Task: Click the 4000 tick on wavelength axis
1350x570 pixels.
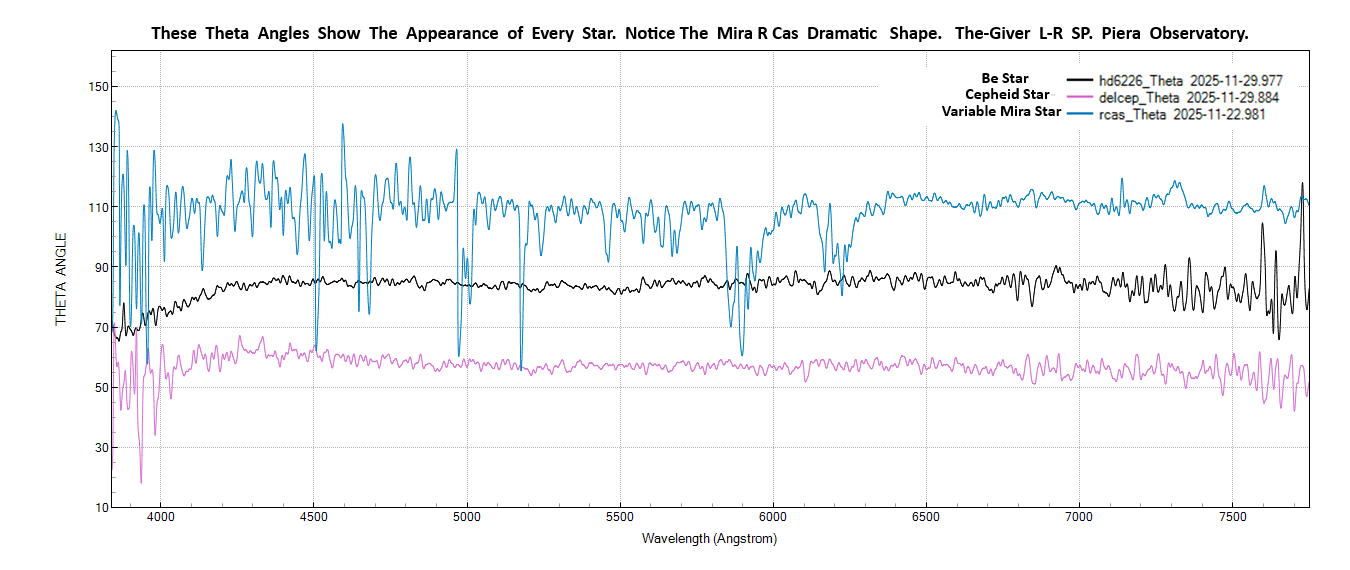Action: click(161, 518)
